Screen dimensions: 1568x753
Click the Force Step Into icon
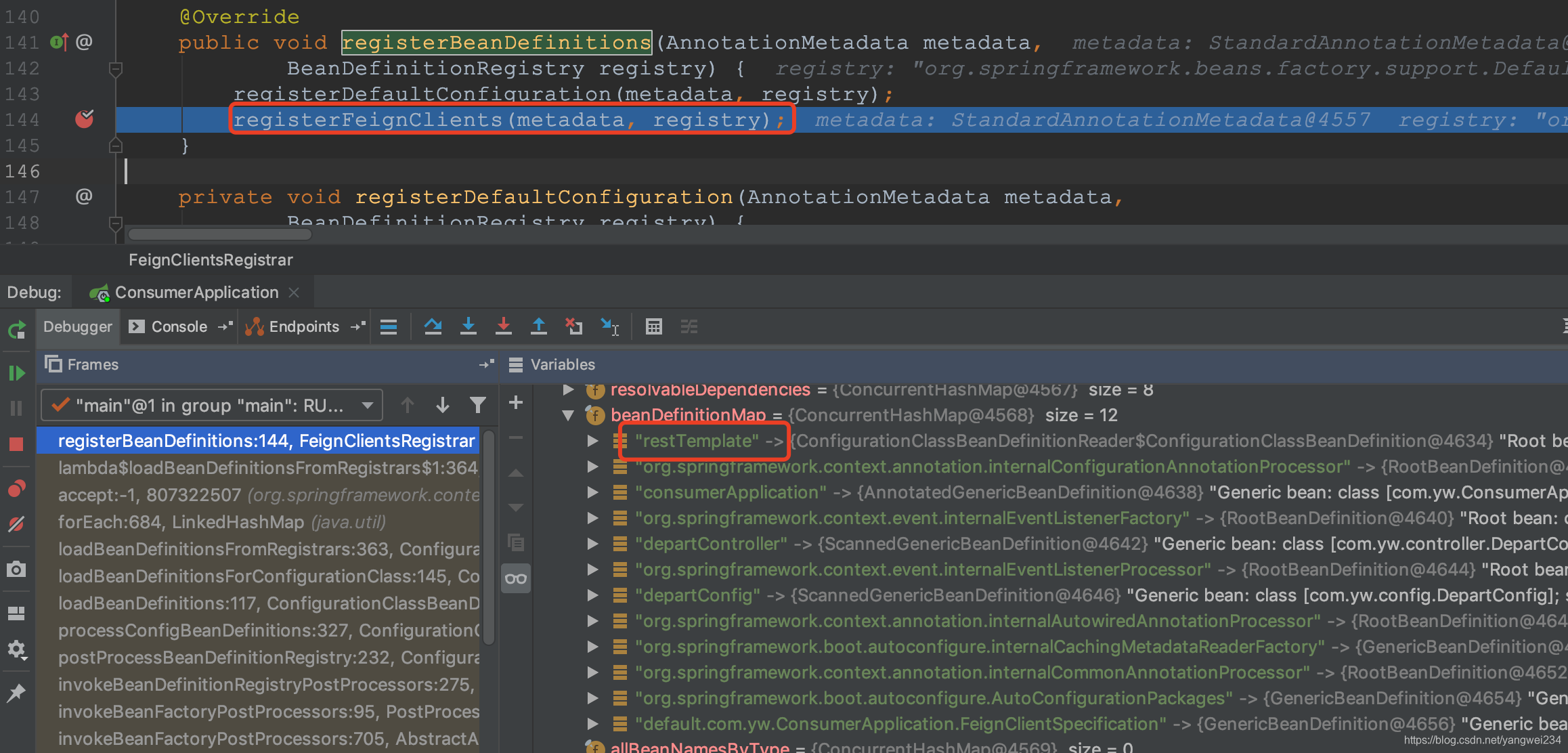click(x=503, y=327)
